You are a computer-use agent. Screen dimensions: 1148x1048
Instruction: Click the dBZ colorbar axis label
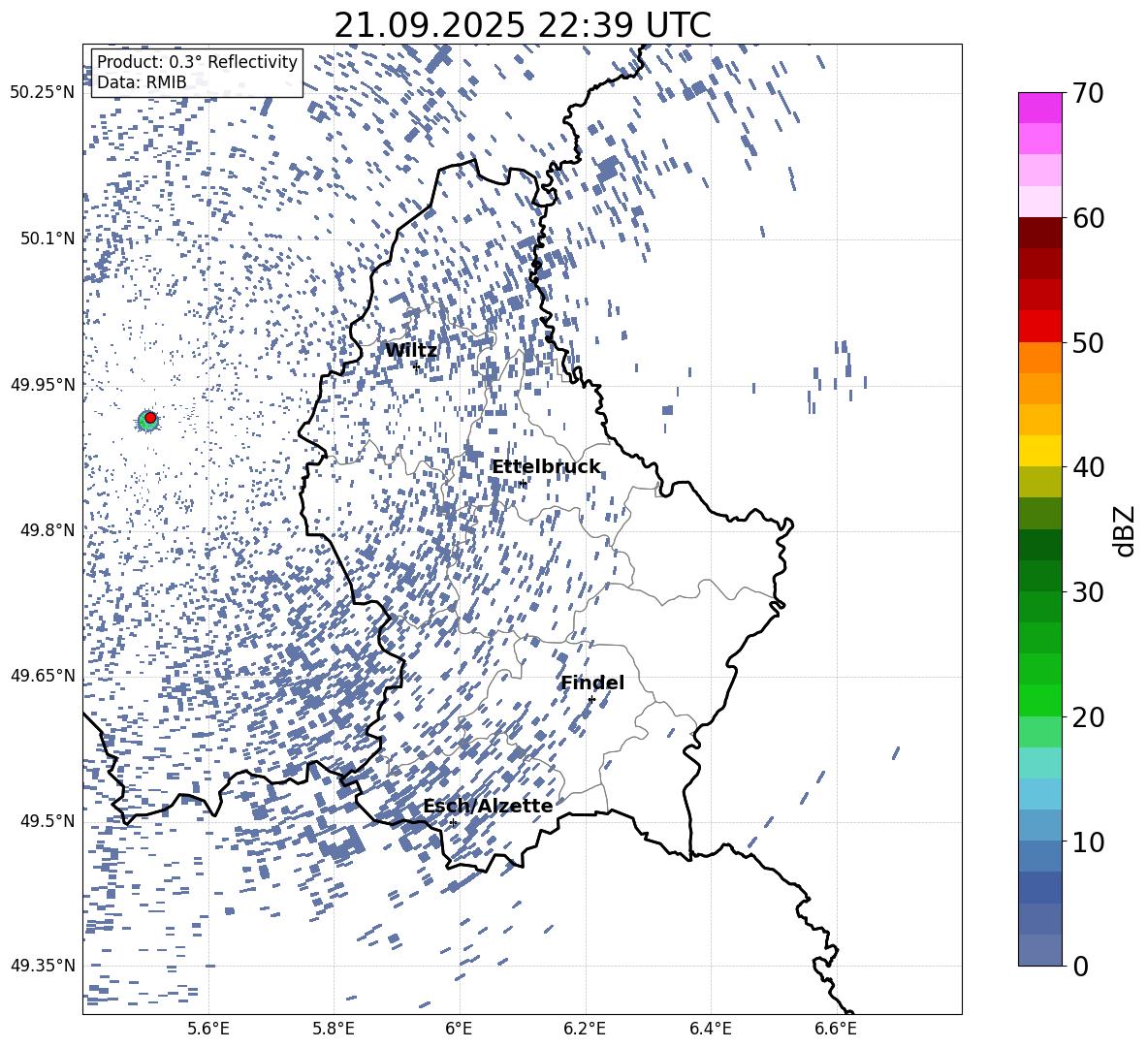[x=1125, y=530]
